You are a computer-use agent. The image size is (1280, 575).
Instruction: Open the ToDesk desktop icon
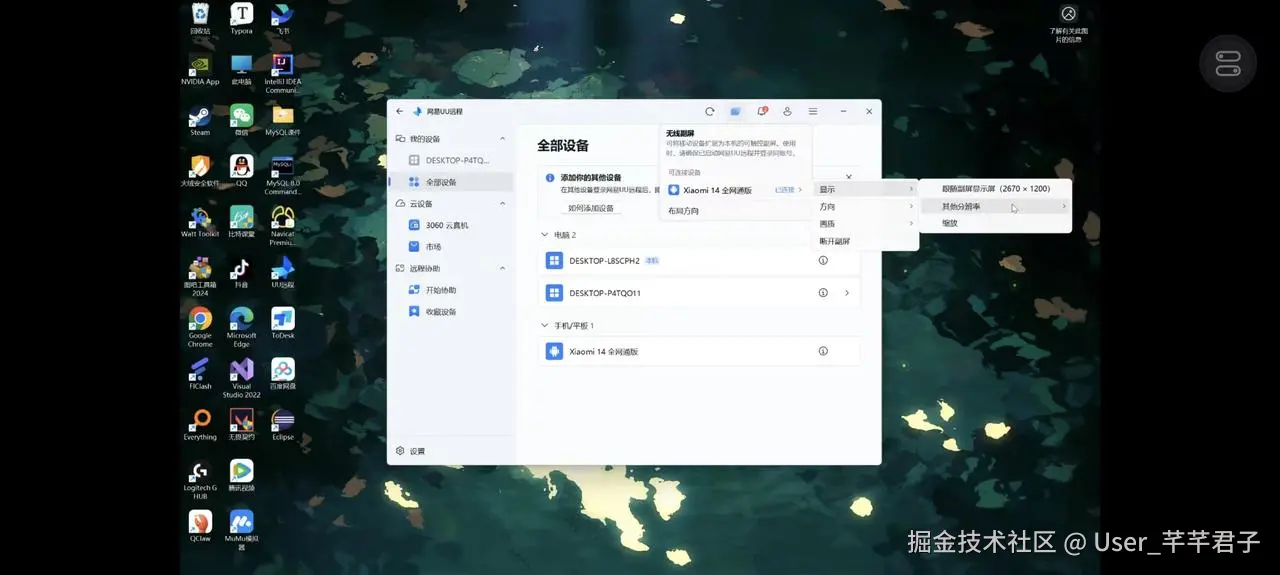click(283, 323)
